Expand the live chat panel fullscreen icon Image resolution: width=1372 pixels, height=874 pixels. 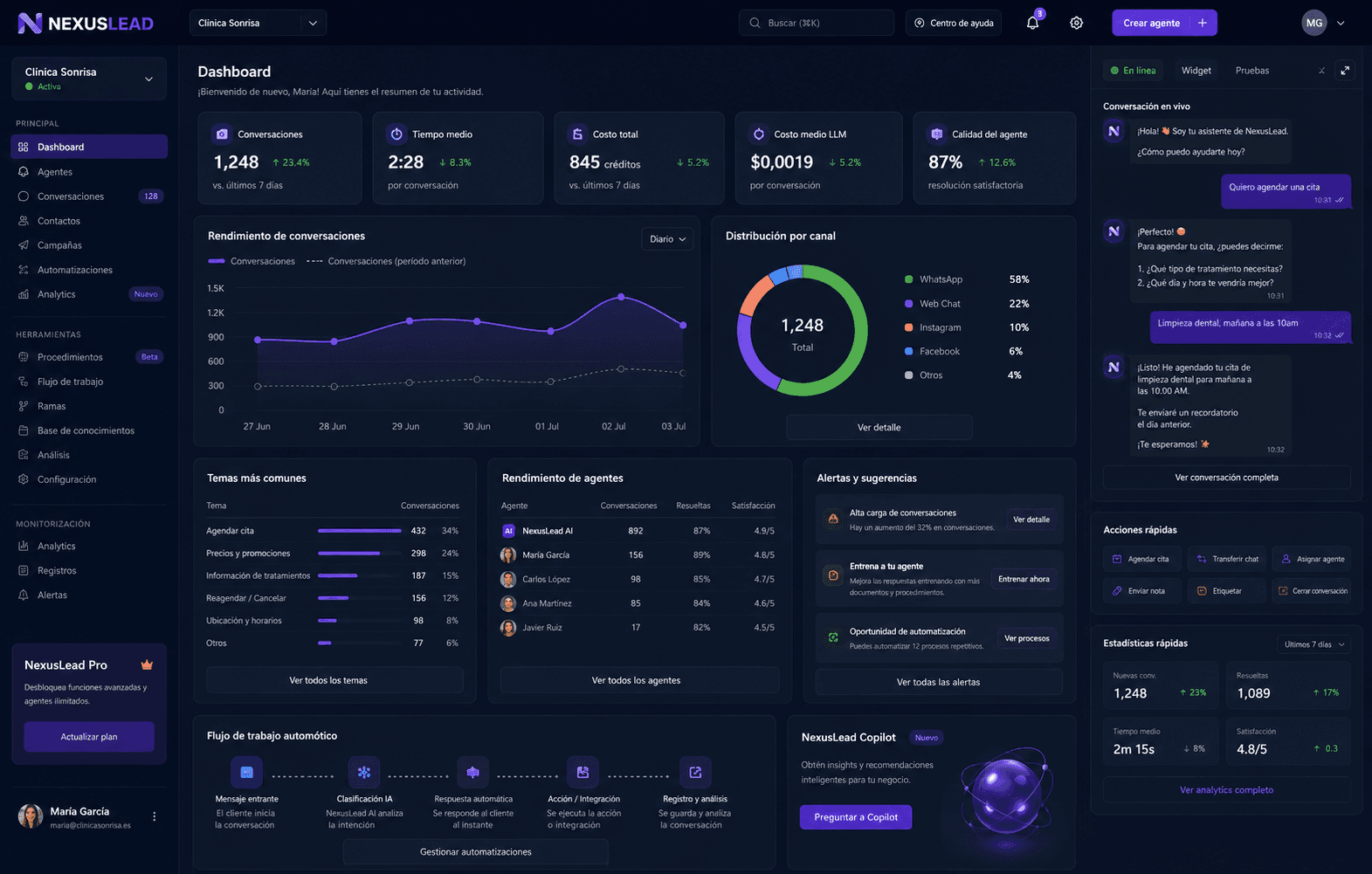pyautogui.click(x=1345, y=71)
